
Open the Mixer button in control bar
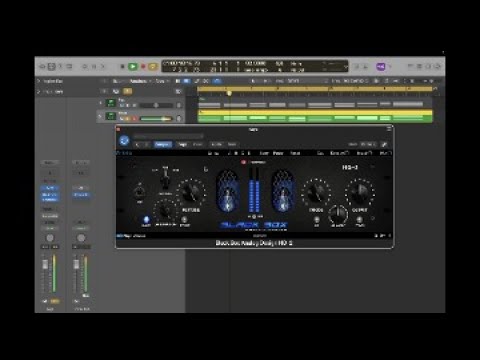[94, 67]
